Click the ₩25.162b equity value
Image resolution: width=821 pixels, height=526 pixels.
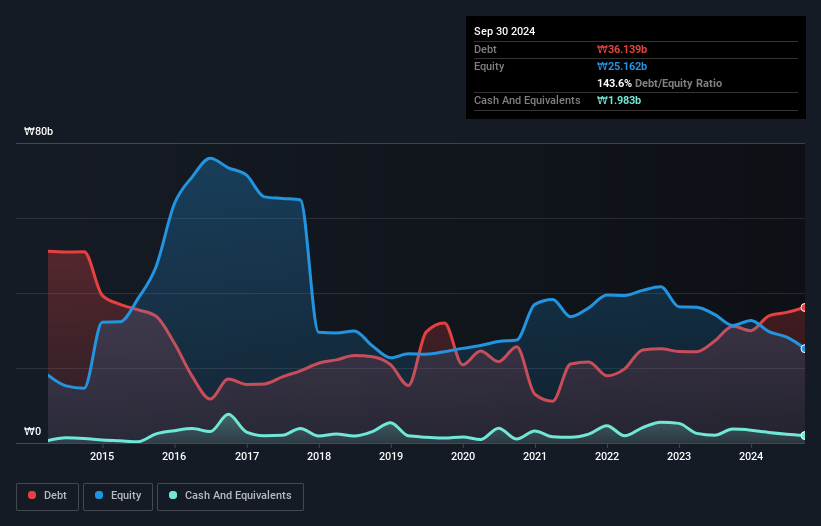pos(622,66)
